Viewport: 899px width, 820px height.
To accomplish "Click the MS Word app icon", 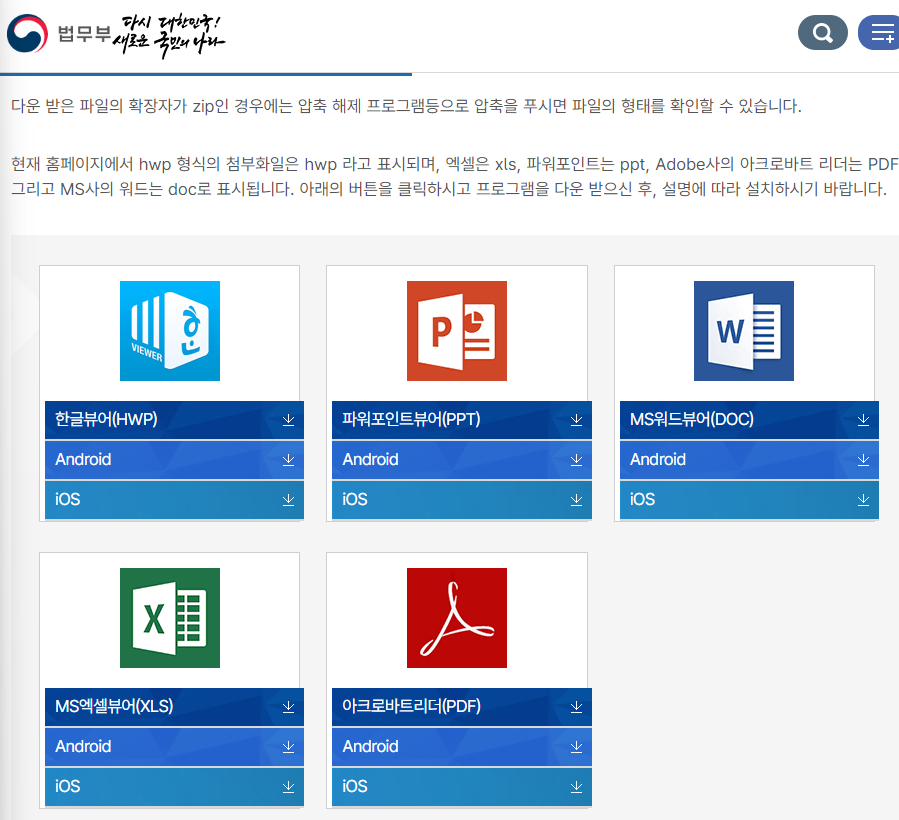I will click(744, 331).
